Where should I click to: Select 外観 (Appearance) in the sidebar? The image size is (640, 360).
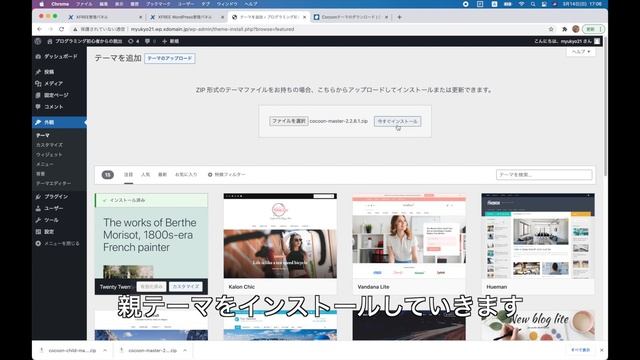point(59,122)
